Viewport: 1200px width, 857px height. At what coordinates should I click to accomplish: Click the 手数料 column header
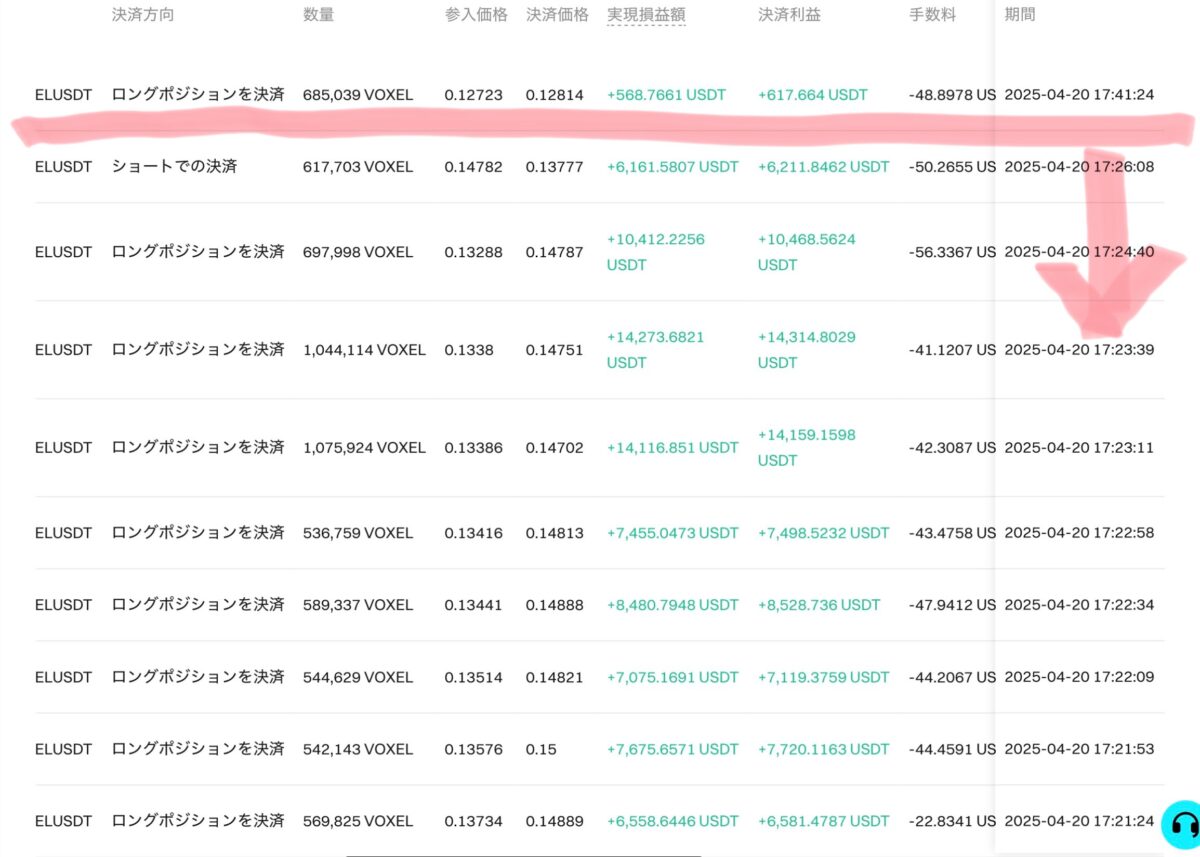pyautogui.click(x=932, y=15)
